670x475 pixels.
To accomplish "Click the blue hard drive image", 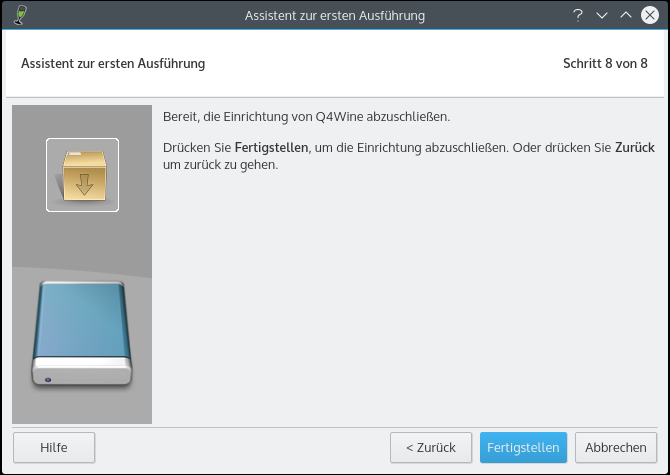I will (x=82, y=335).
